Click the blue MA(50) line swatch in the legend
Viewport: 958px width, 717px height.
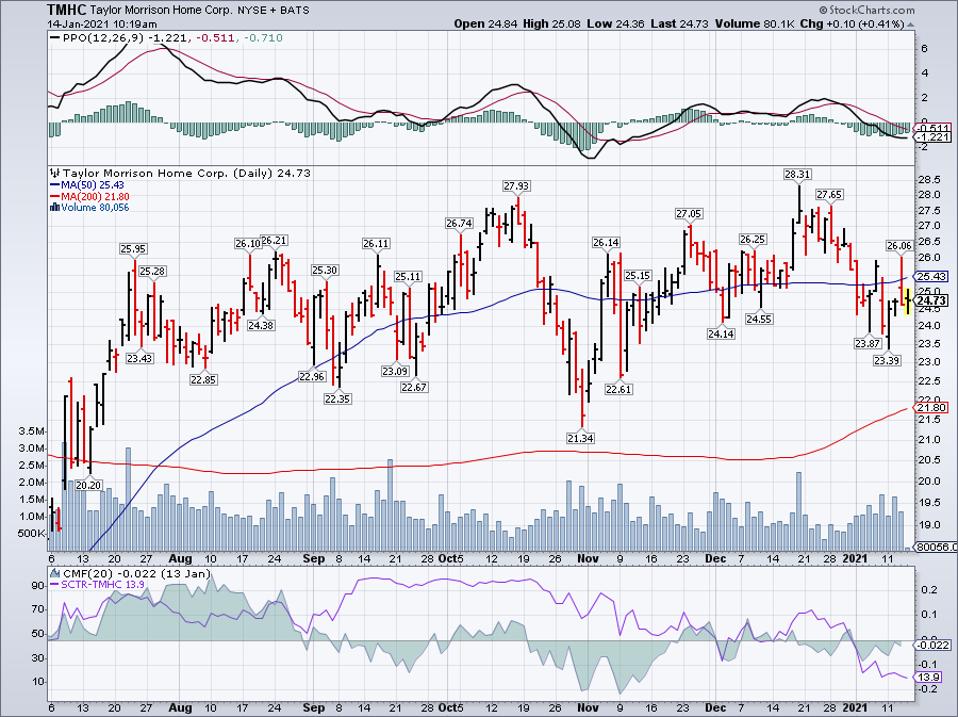(x=55, y=185)
